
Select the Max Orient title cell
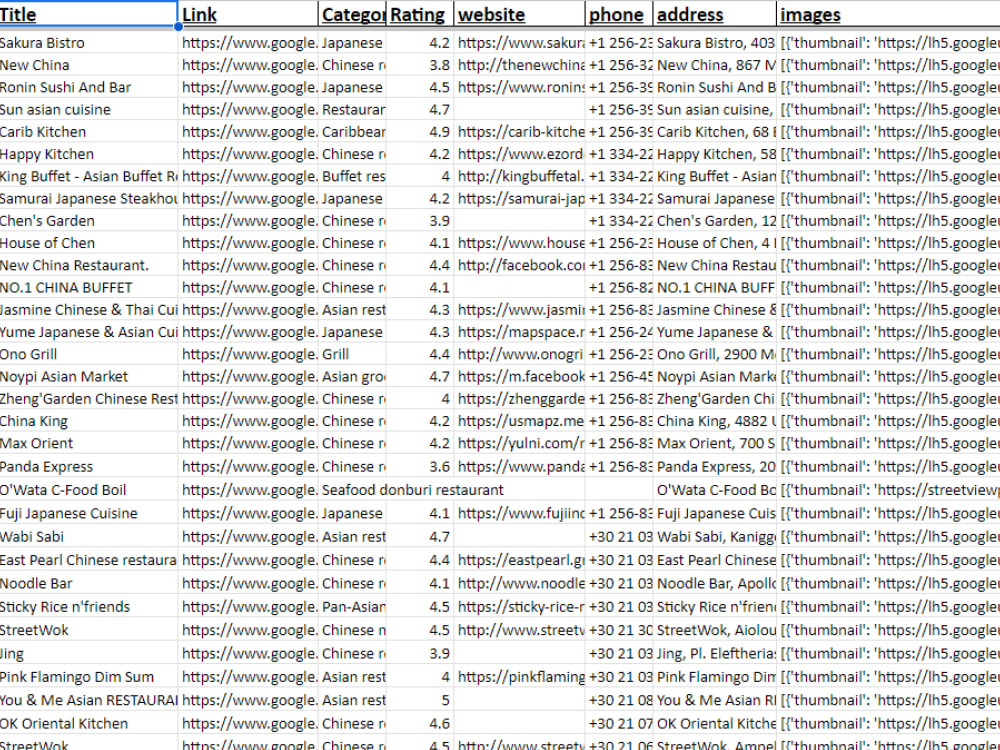click(x=88, y=443)
